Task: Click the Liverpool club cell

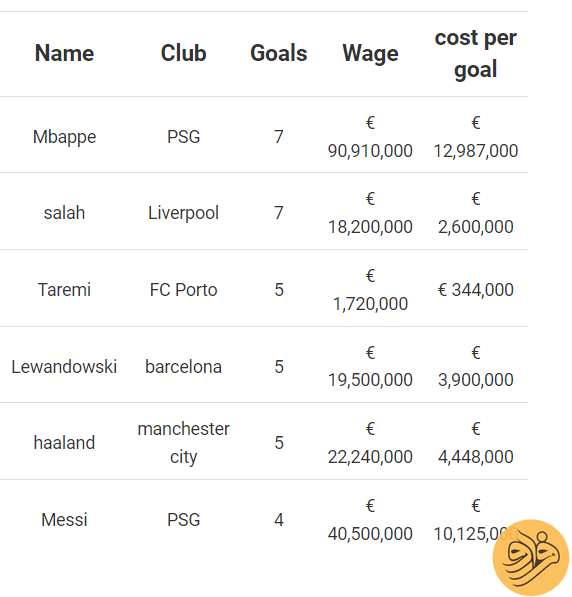Action: click(184, 213)
